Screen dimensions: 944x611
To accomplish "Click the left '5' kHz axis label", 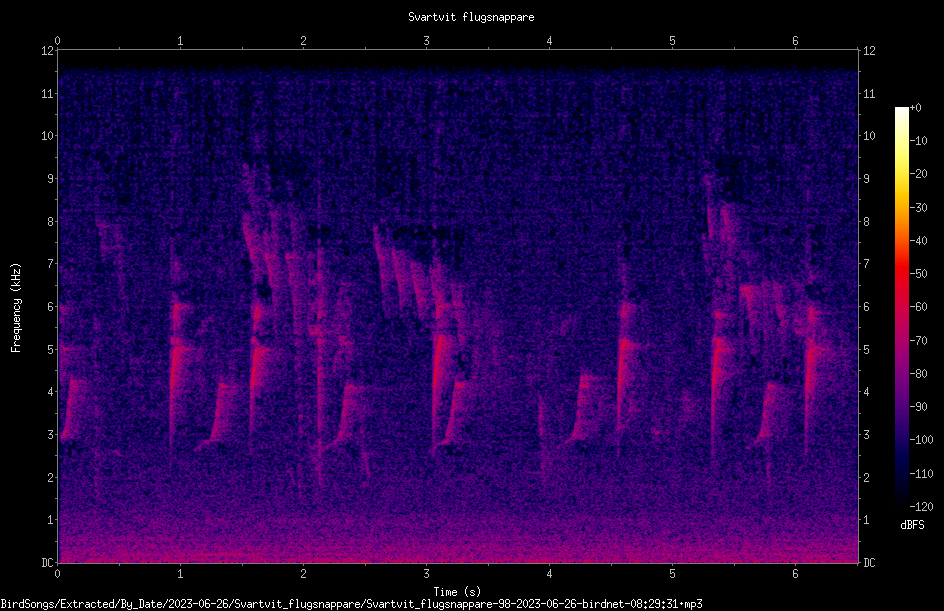I will [x=50, y=349].
